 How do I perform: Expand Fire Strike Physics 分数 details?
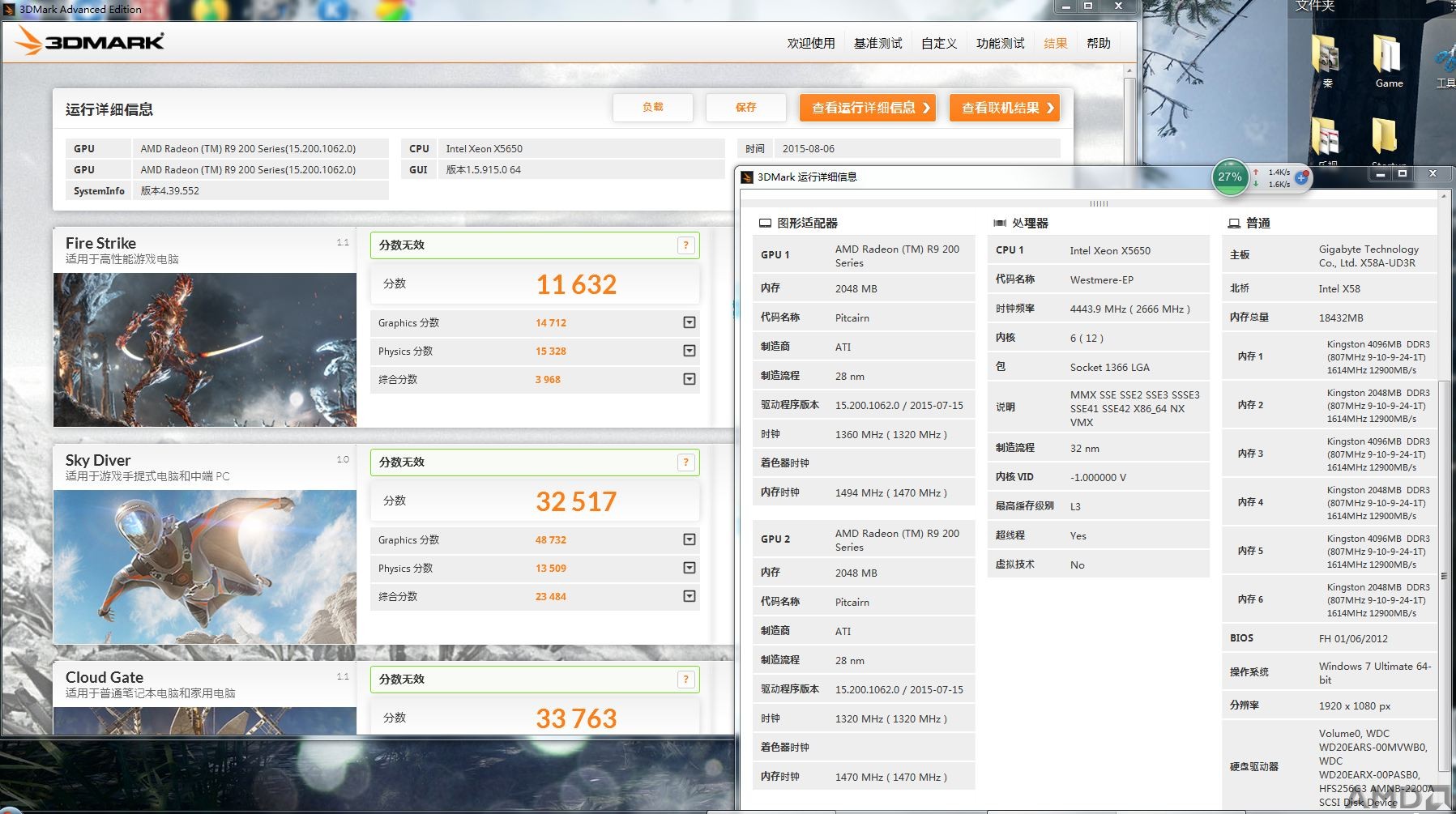(x=690, y=351)
